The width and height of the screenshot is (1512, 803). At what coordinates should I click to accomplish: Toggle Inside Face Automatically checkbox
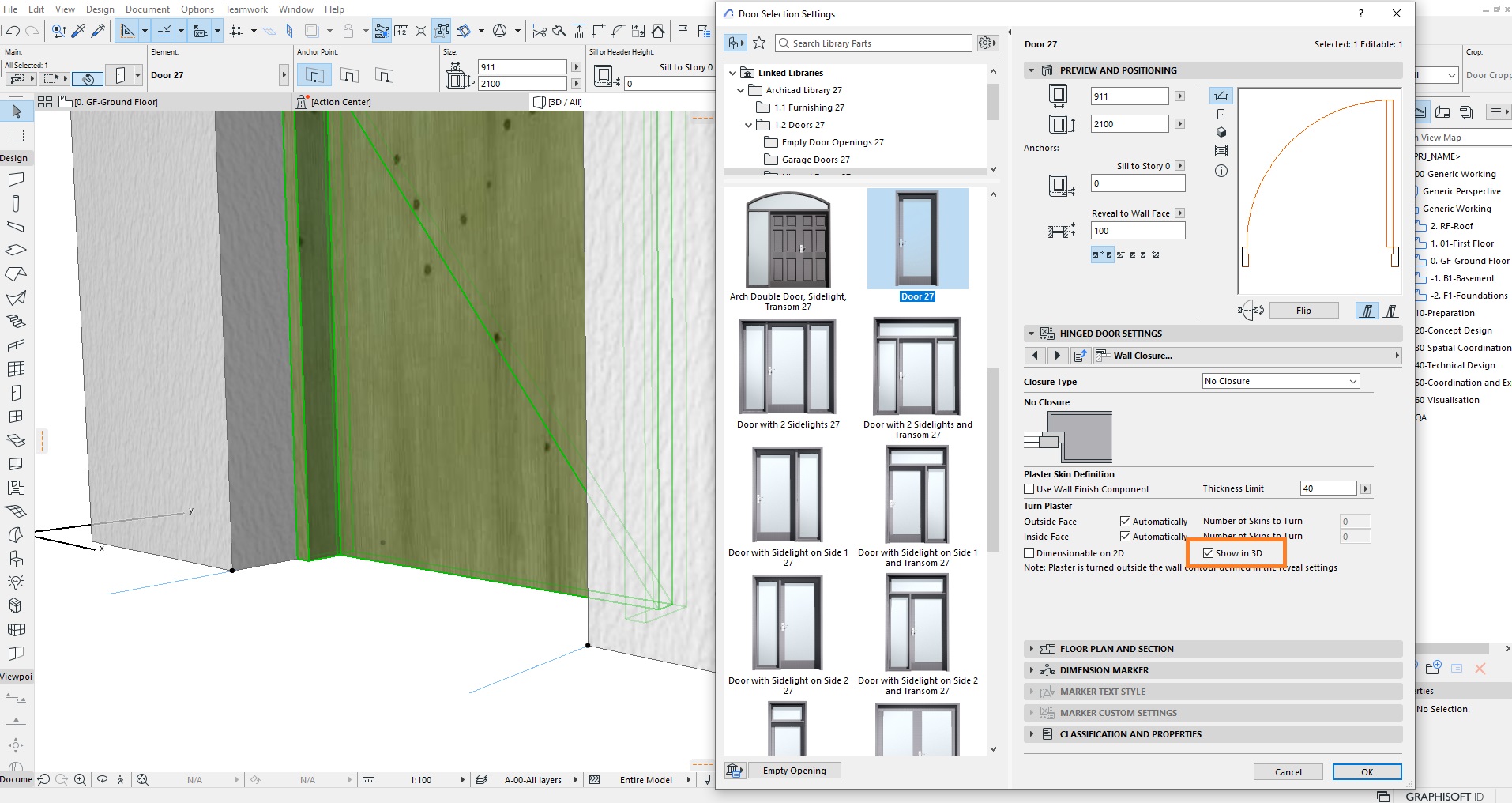[x=1126, y=537]
